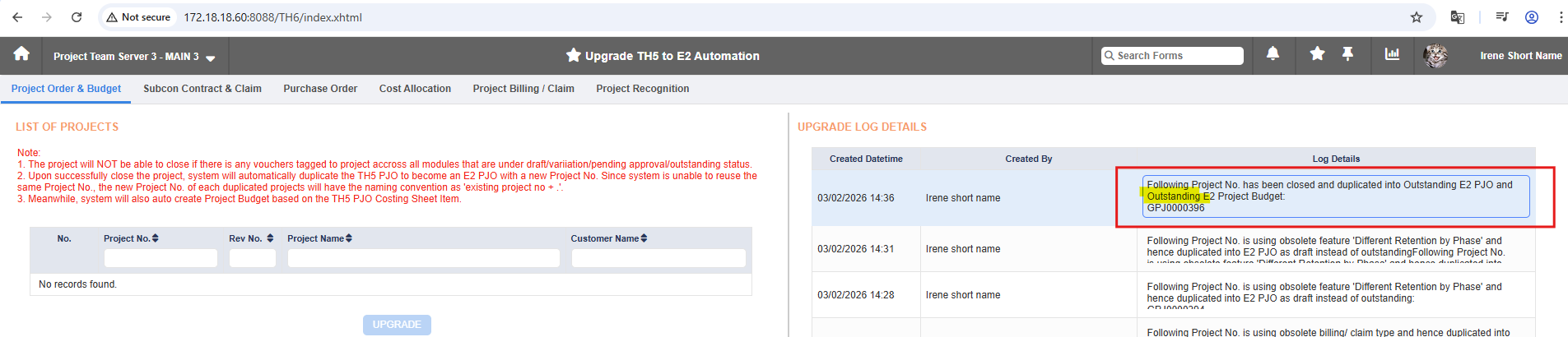Open the bar chart dashboard icon

pyautogui.click(x=1392, y=54)
